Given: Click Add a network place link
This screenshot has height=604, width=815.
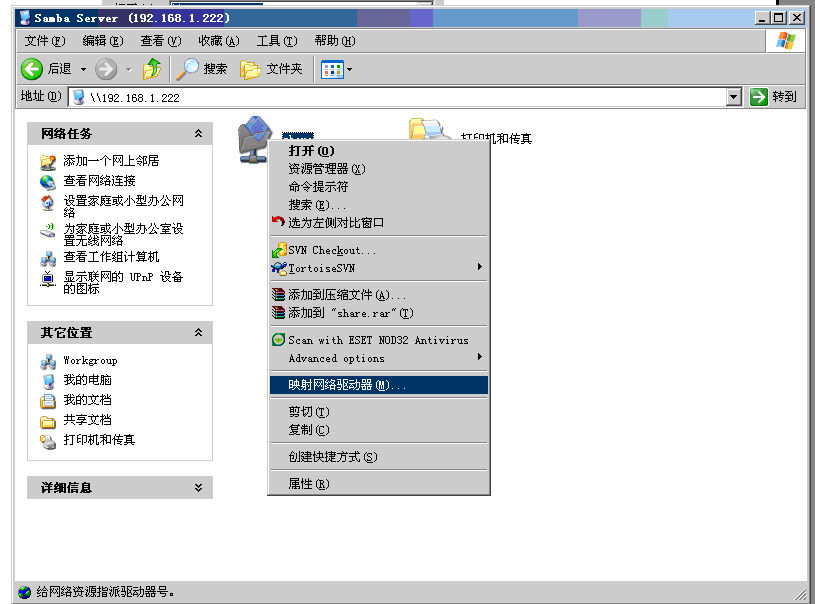Looking at the screenshot, I should 111,161.
